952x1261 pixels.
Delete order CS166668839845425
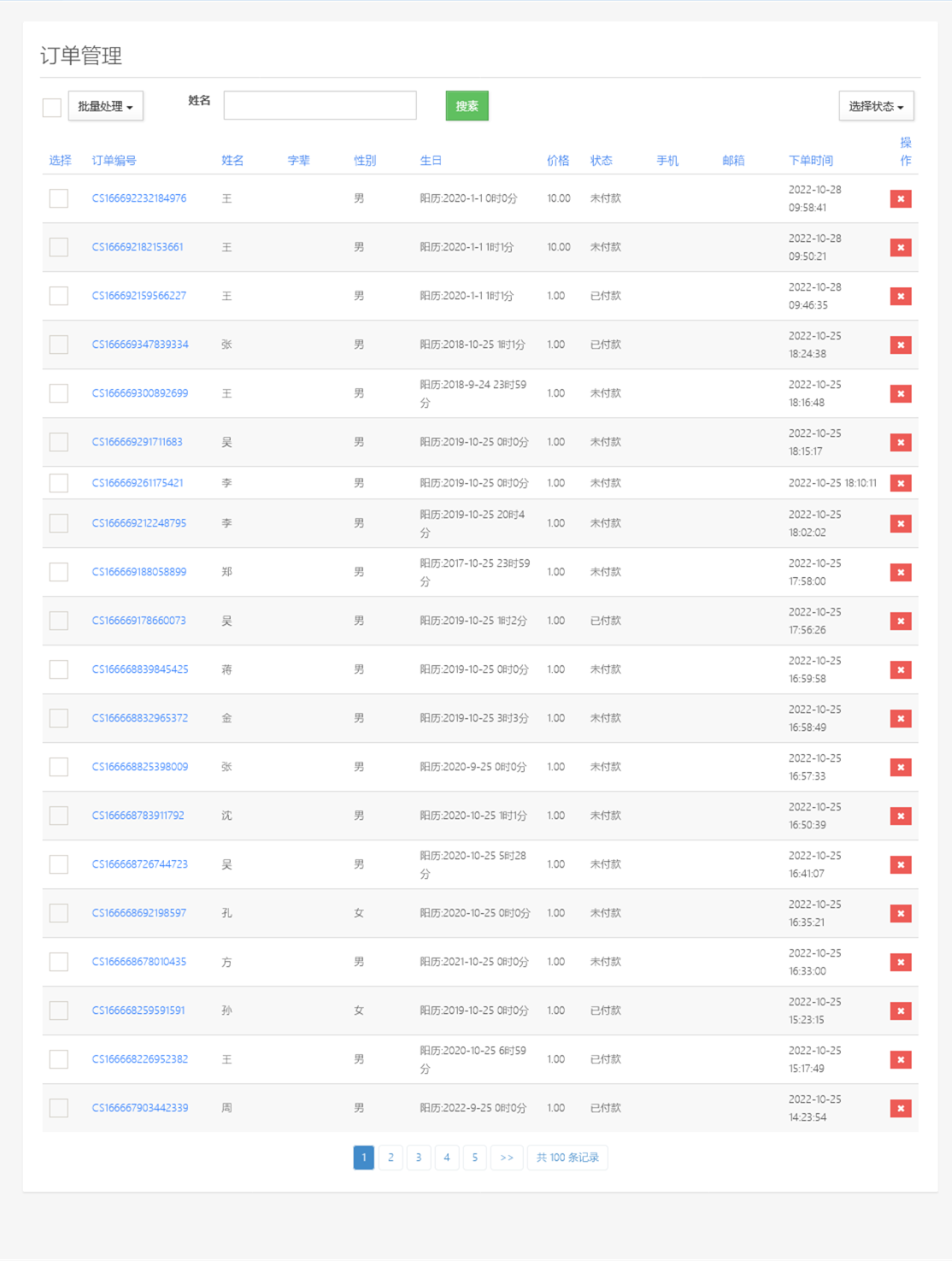click(901, 669)
